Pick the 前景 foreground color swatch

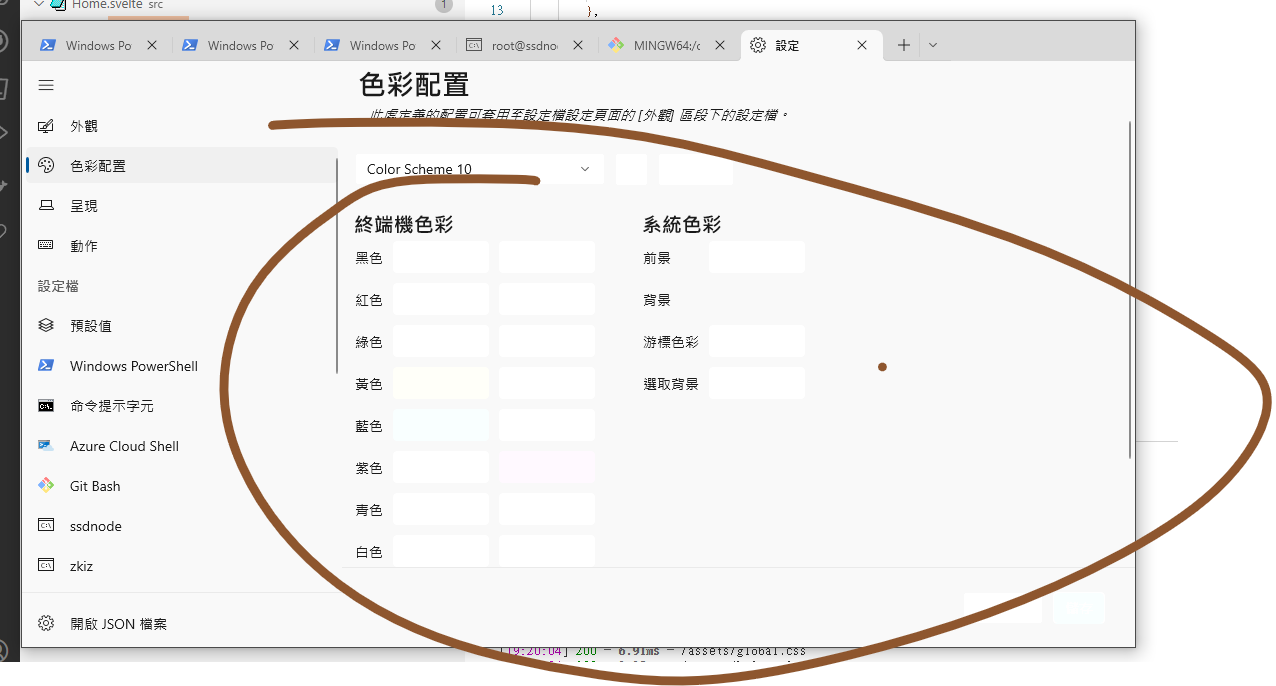coord(757,257)
